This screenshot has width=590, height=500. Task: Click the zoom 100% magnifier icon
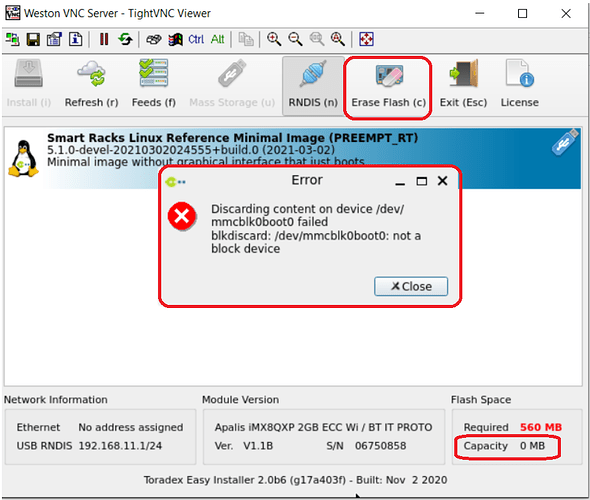click(x=317, y=39)
